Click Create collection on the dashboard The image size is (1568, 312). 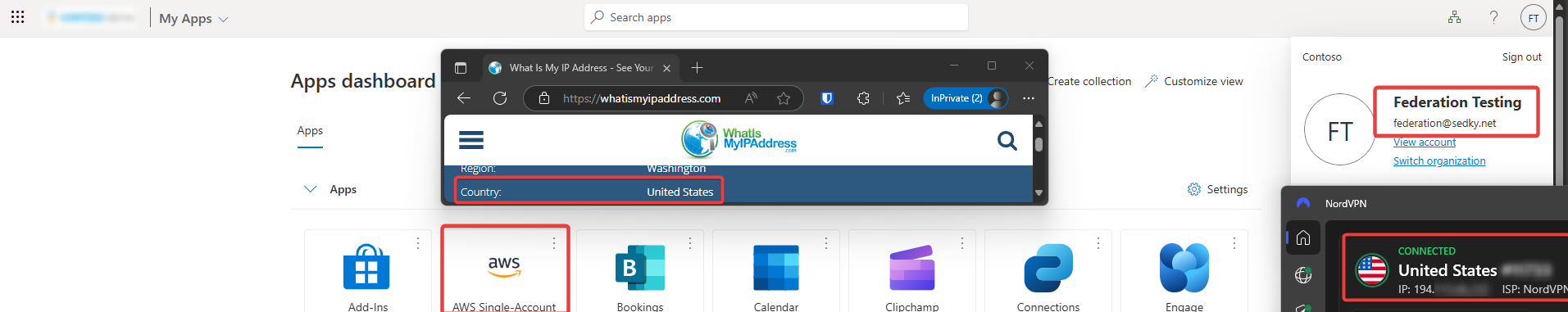coord(1089,81)
